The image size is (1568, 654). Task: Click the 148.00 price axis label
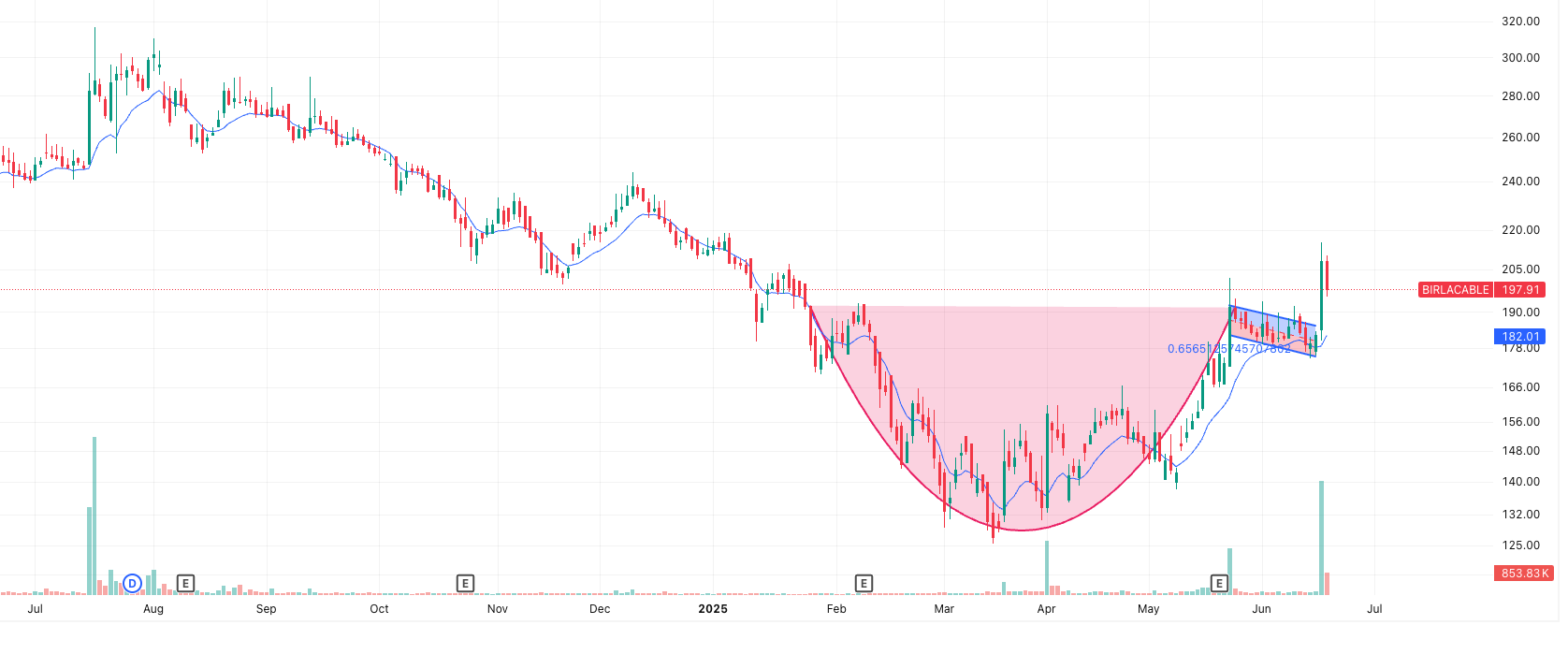click(1520, 451)
